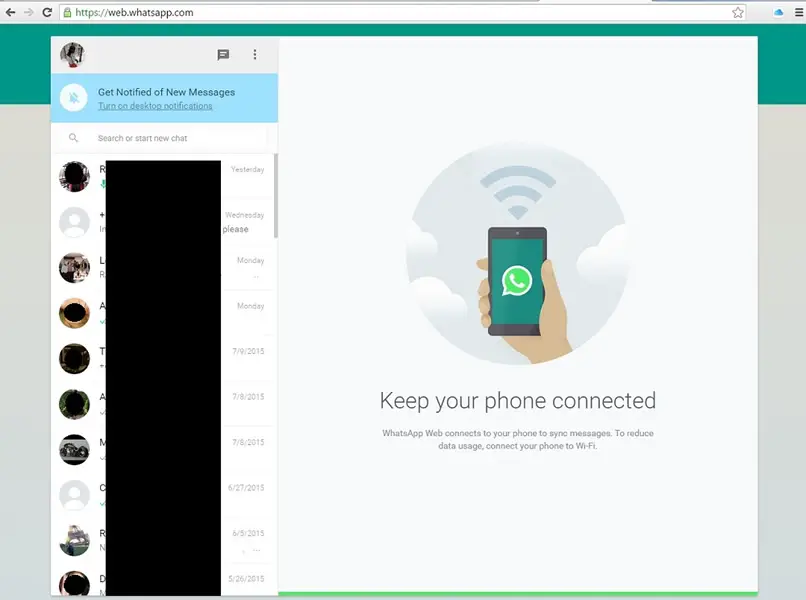Reload the WhatsApp Web page
The height and width of the screenshot is (600, 806).
[x=47, y=12]
